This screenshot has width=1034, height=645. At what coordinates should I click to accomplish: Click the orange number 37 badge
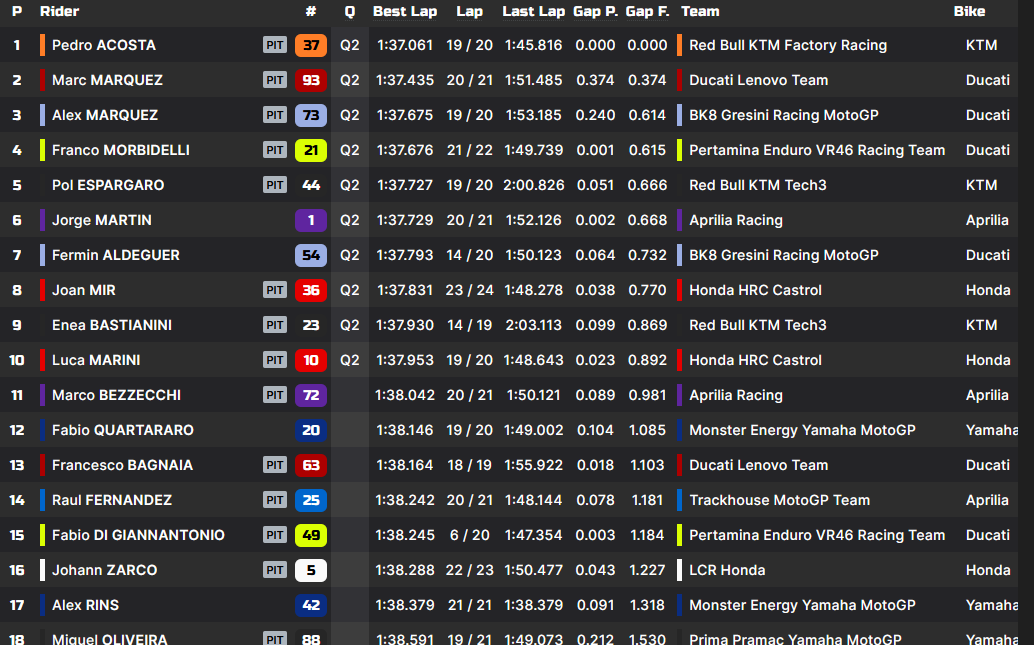coord(311,45)
